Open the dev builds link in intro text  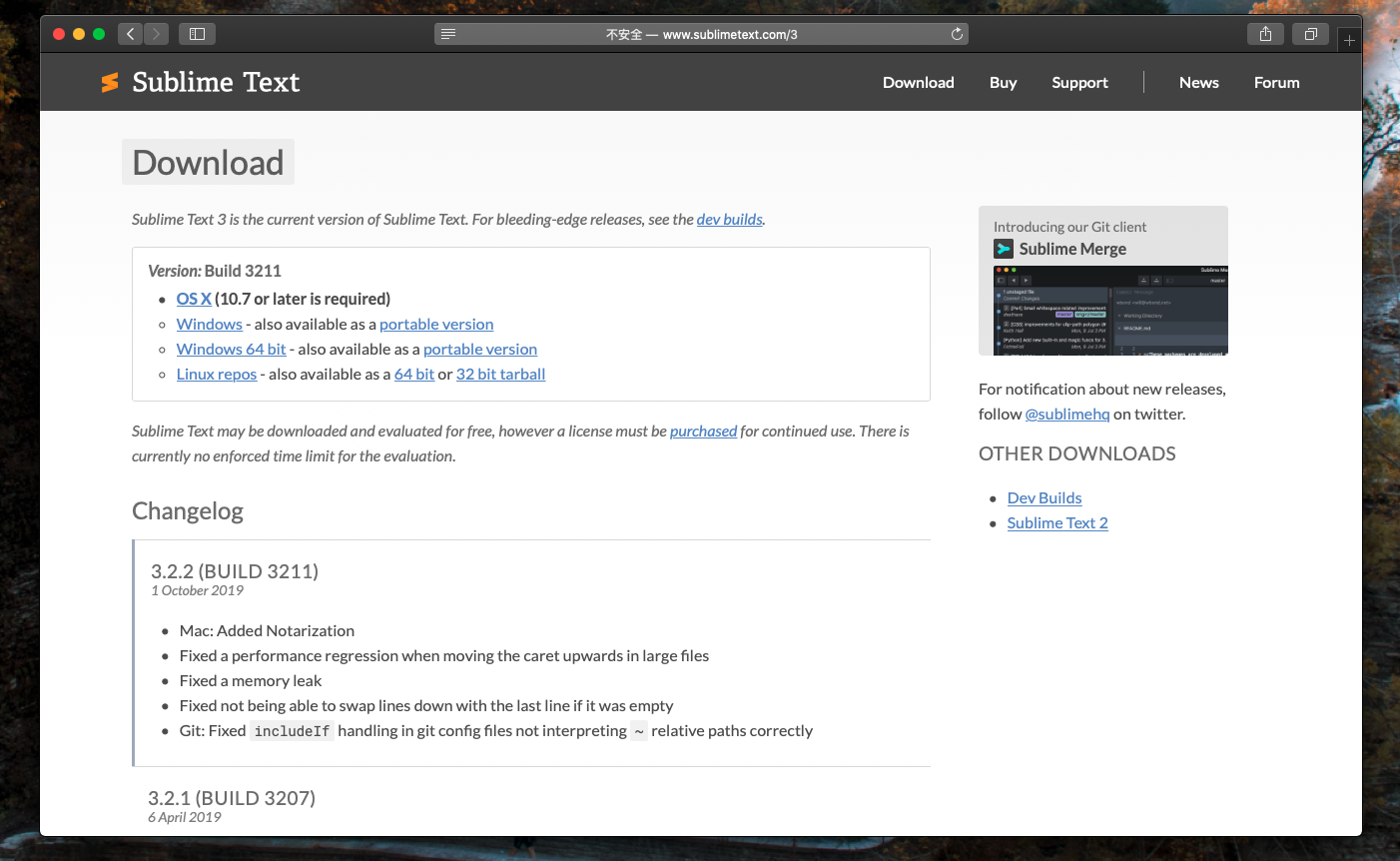pos(729,220)
